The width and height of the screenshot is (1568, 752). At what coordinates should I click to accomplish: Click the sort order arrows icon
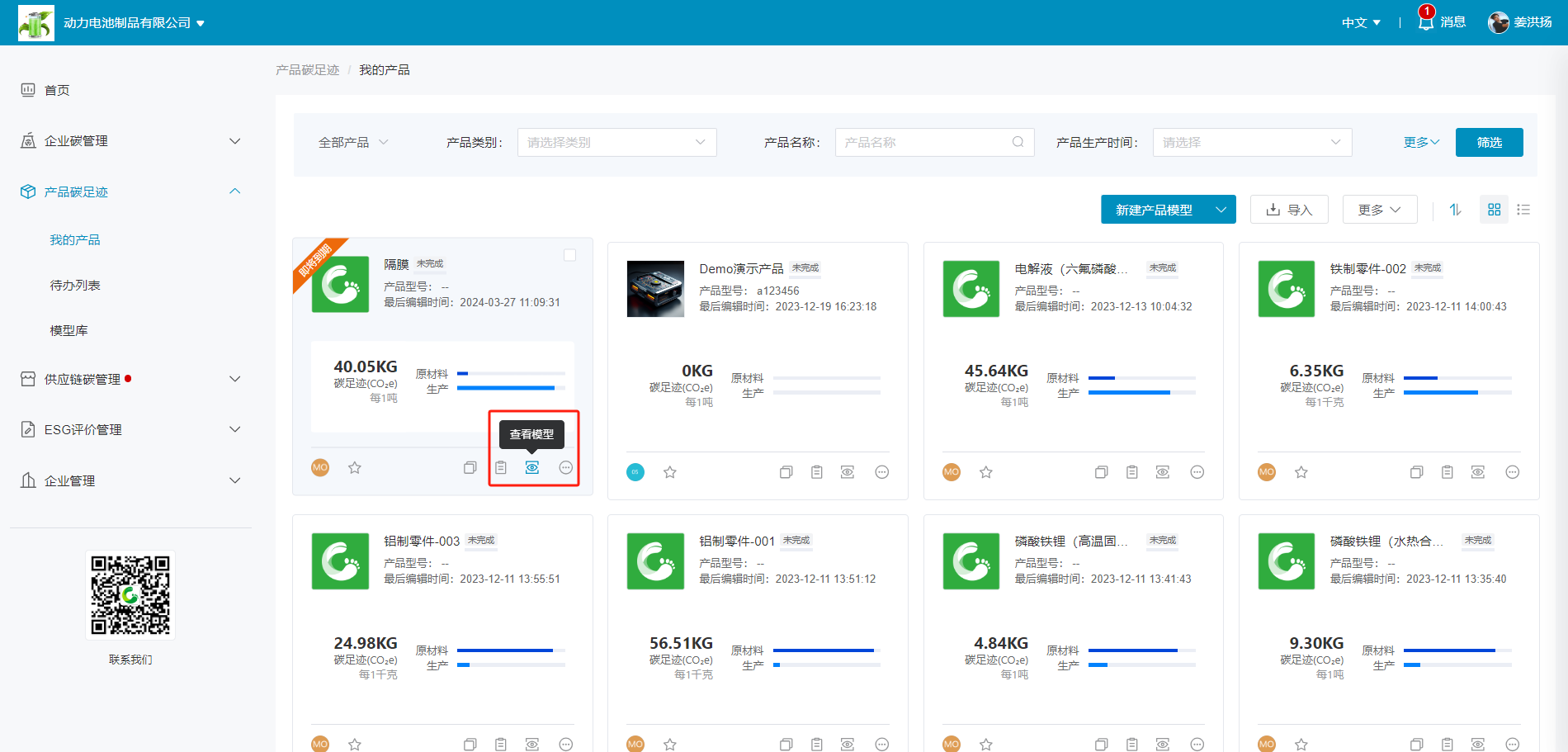pyautogui.click(x=1455, y=210)
